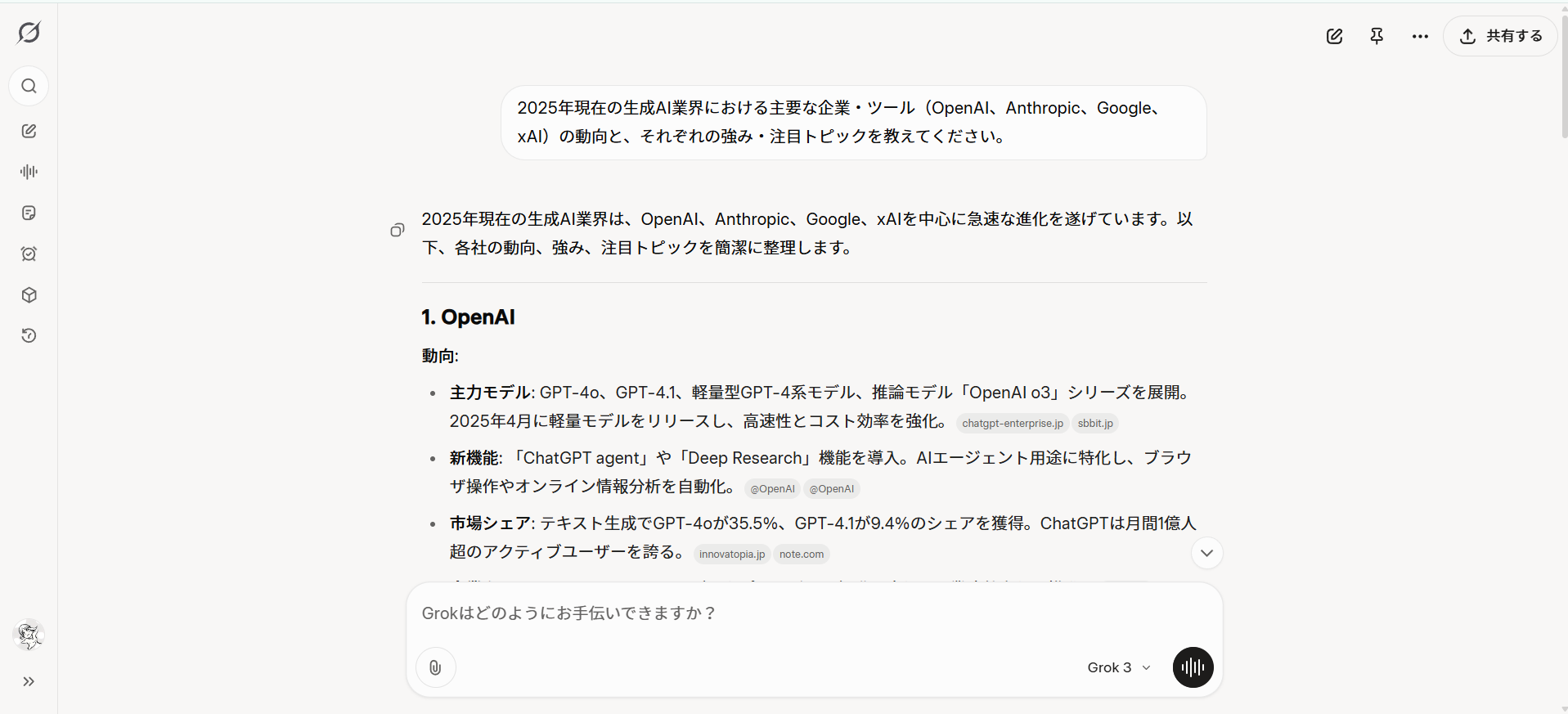1568x714 pixels.
Task: Open the sbbit.jp source chip
Action: pyautogui.click(x=1095, y=423)
